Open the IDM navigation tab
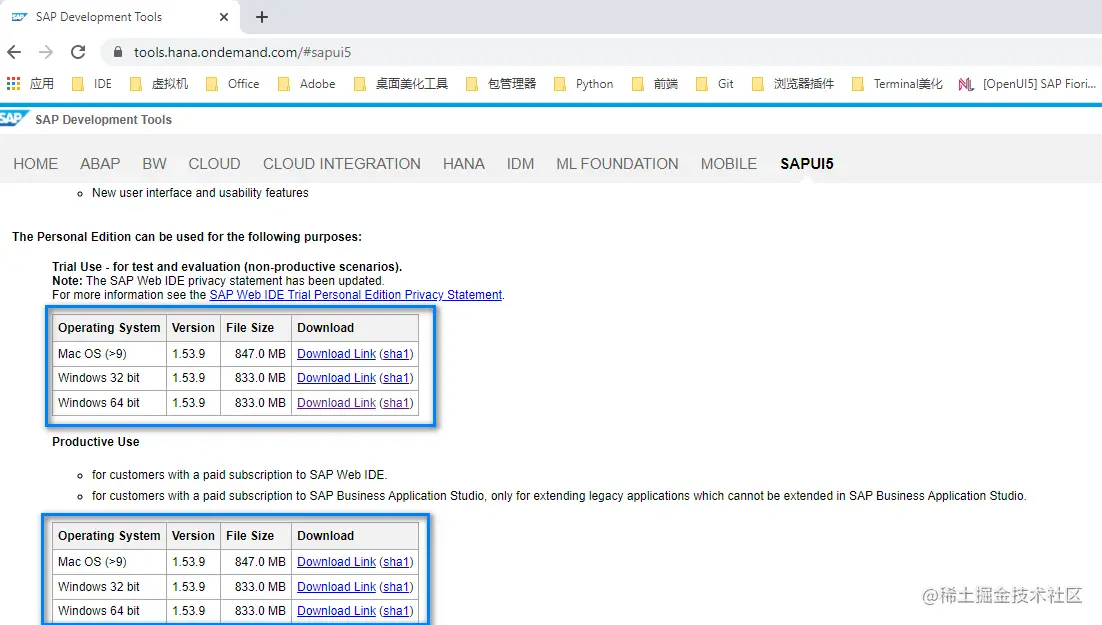 [520, 164]
